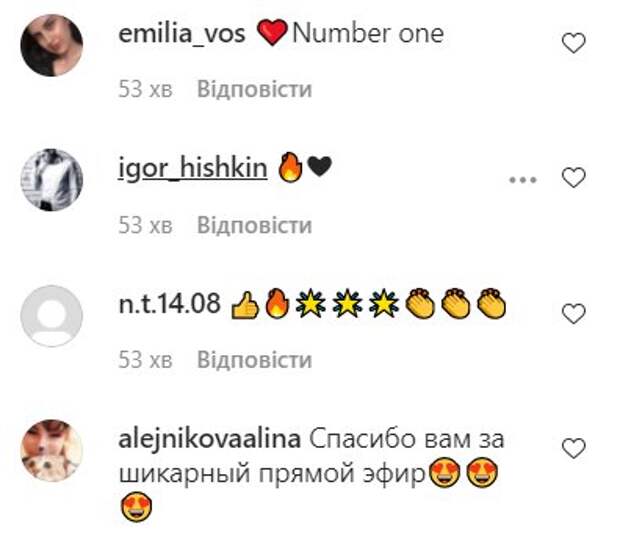Viewport: 620px width, 551px height.
Task: Click the 53 хв timestamp under emilia_vos
Action: coord(146,89)
